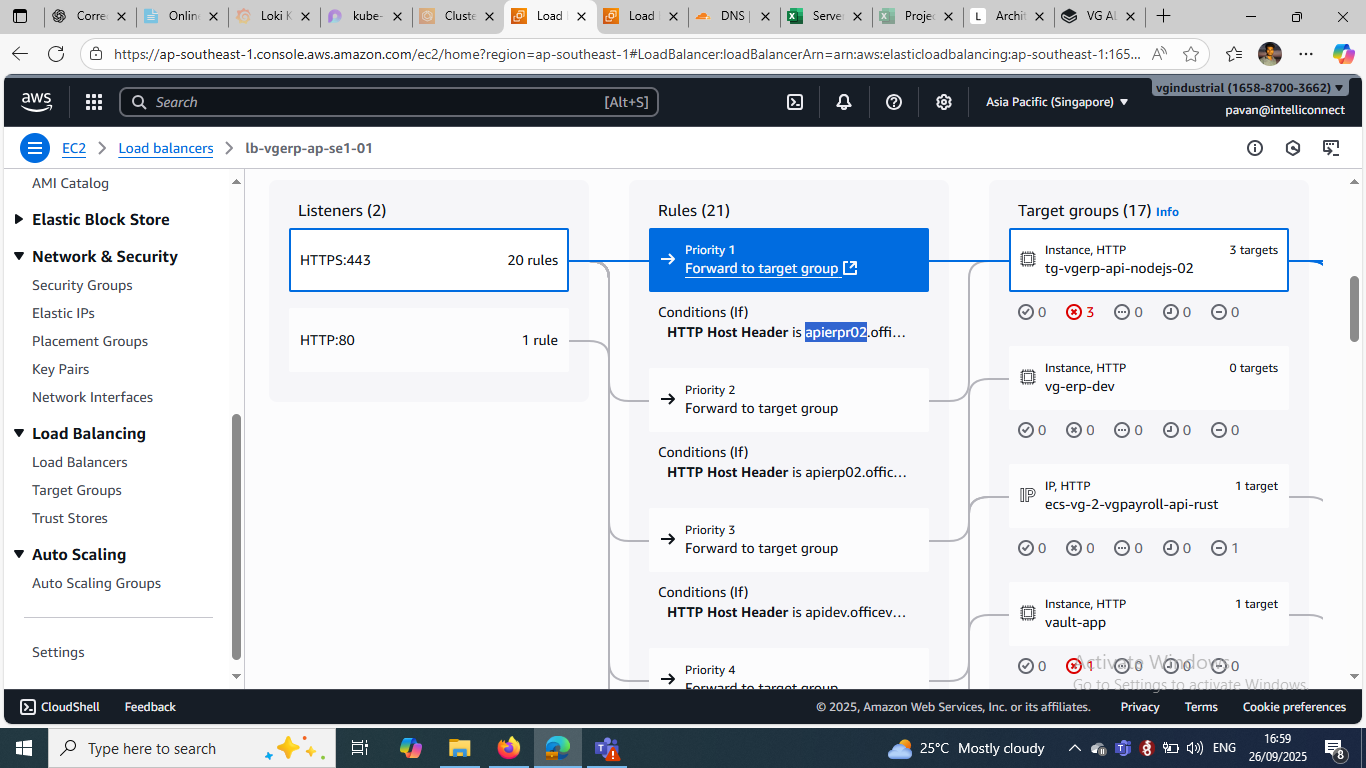Click the notifications bell icon
The height and width of the screenshot is (768, 1366).
click(x=844, y=102)
